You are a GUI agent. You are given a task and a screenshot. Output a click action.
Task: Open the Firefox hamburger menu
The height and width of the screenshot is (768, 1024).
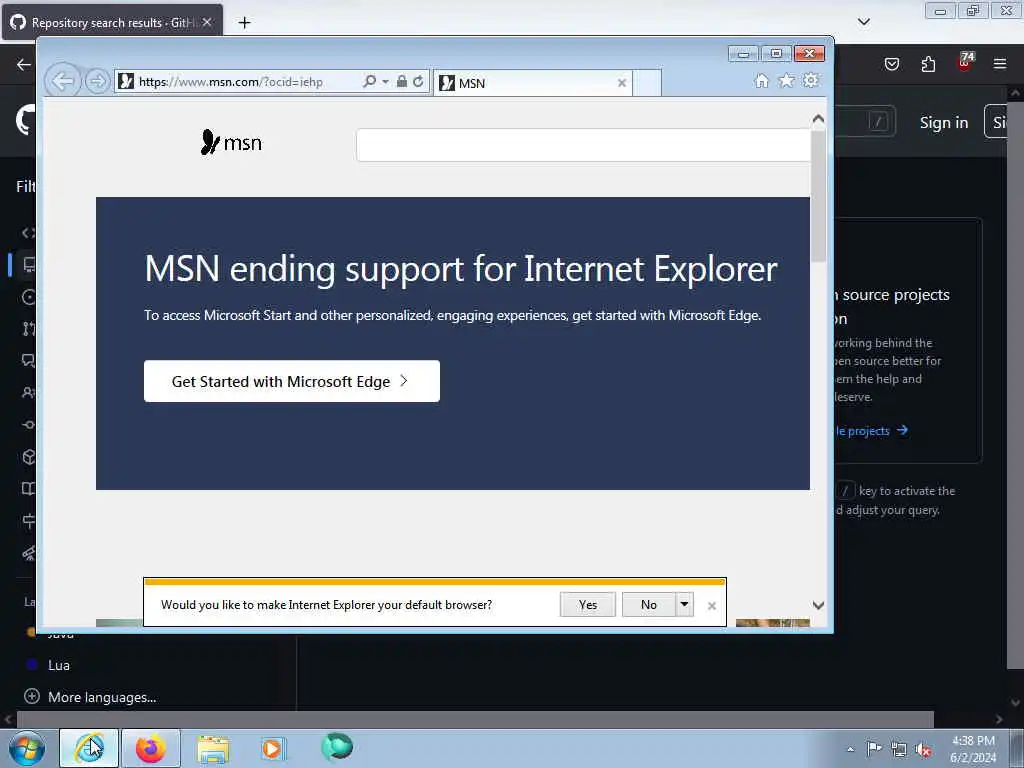coord(1000,64)
